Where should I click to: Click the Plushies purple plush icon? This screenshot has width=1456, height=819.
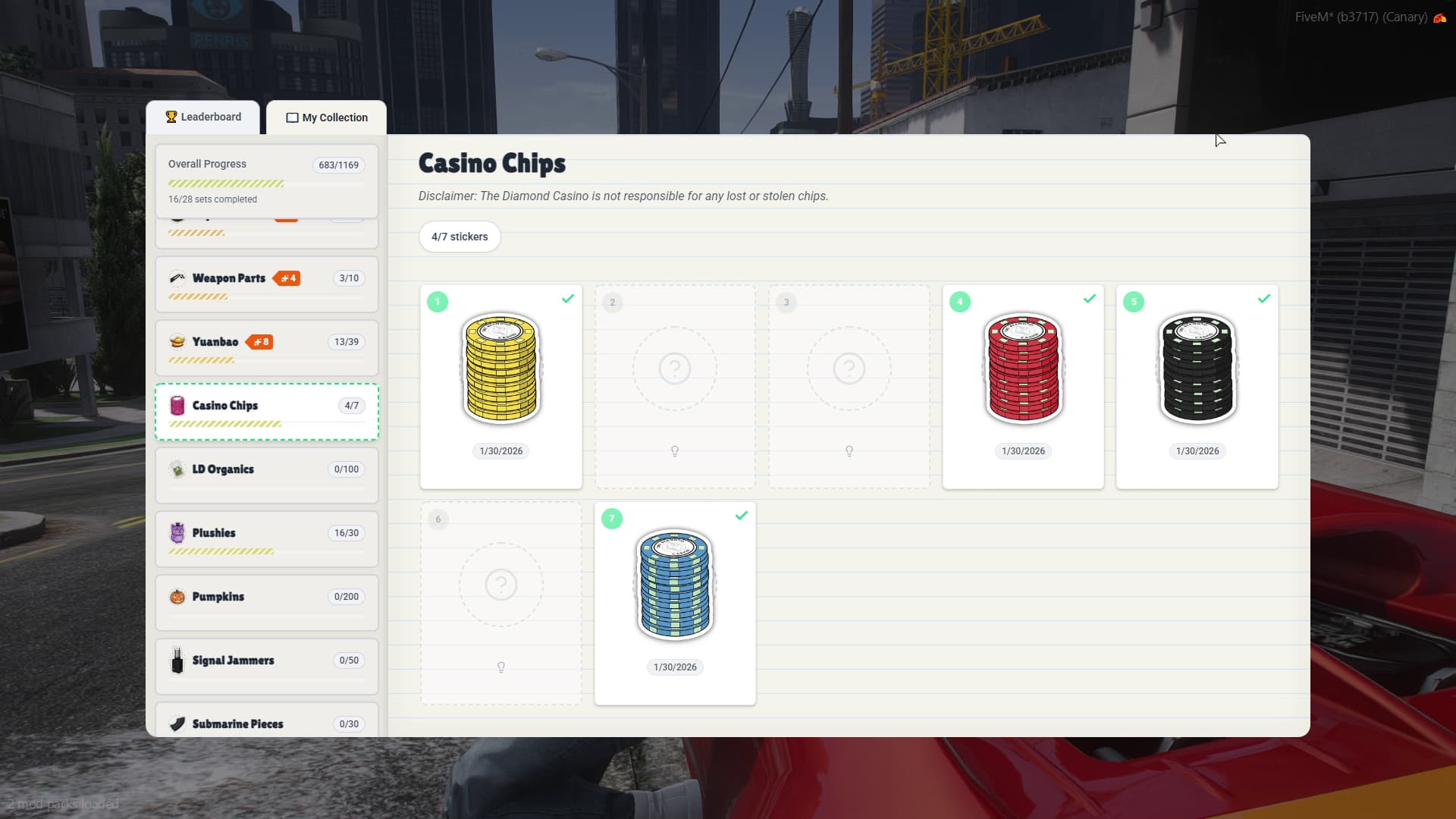pos(177,533)
